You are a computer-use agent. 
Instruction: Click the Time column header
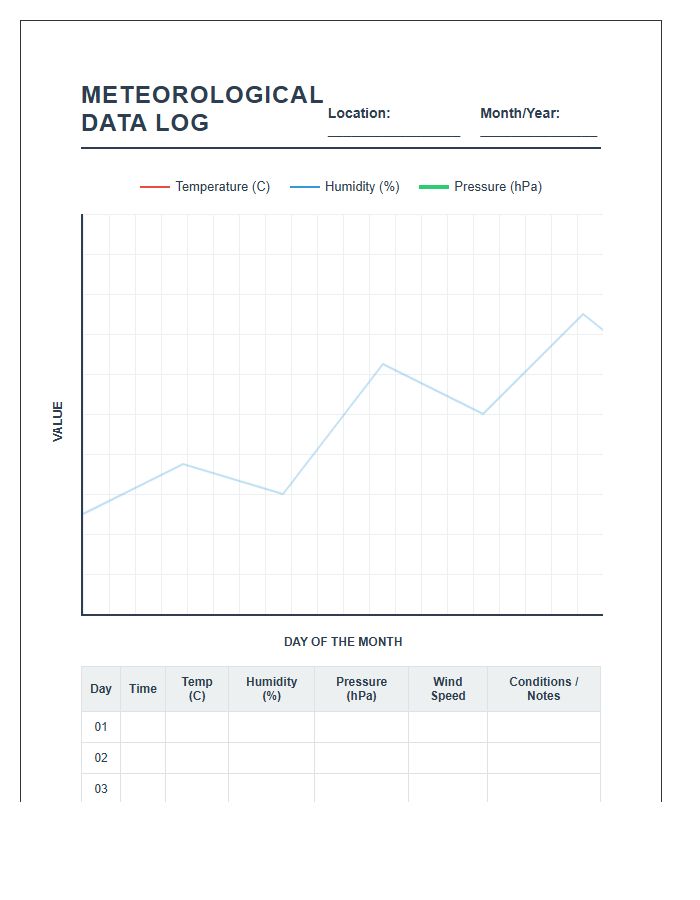[143, 689]
